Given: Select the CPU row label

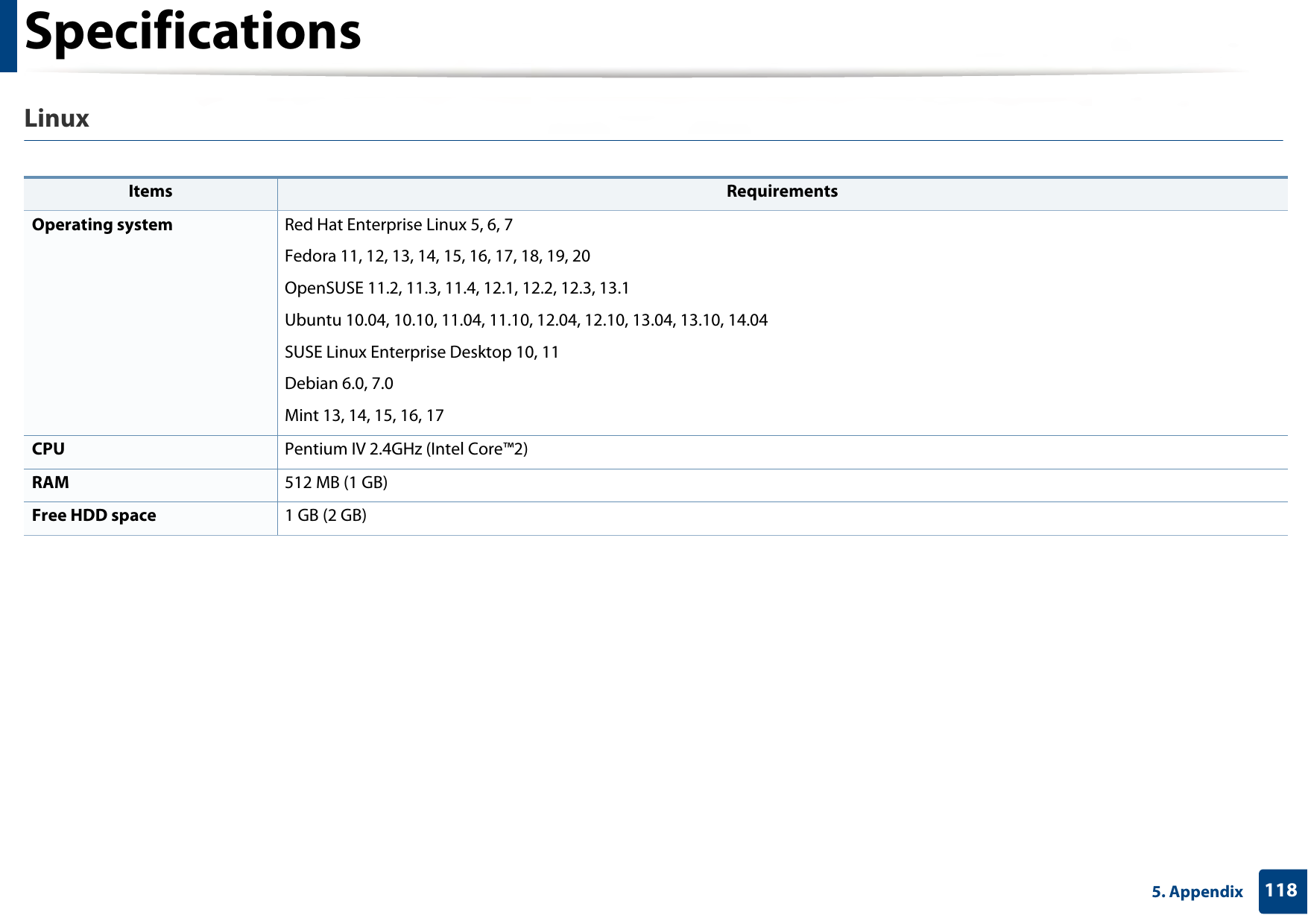Looking at the screenshot, I should coord(48,449).
